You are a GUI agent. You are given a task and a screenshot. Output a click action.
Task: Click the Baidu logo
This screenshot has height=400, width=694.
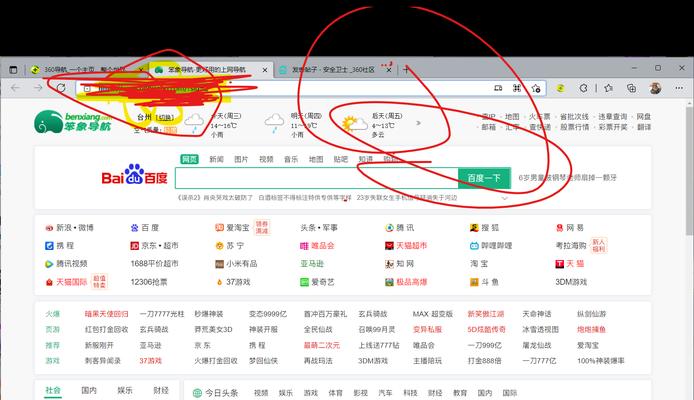(x=135, y=175)
